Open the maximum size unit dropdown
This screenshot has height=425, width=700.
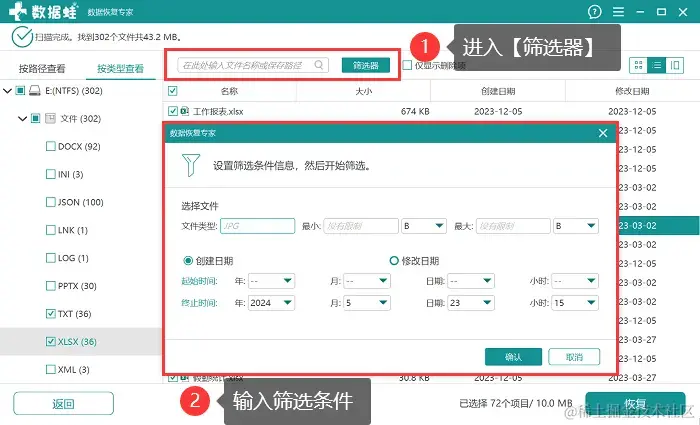point(576,226)
